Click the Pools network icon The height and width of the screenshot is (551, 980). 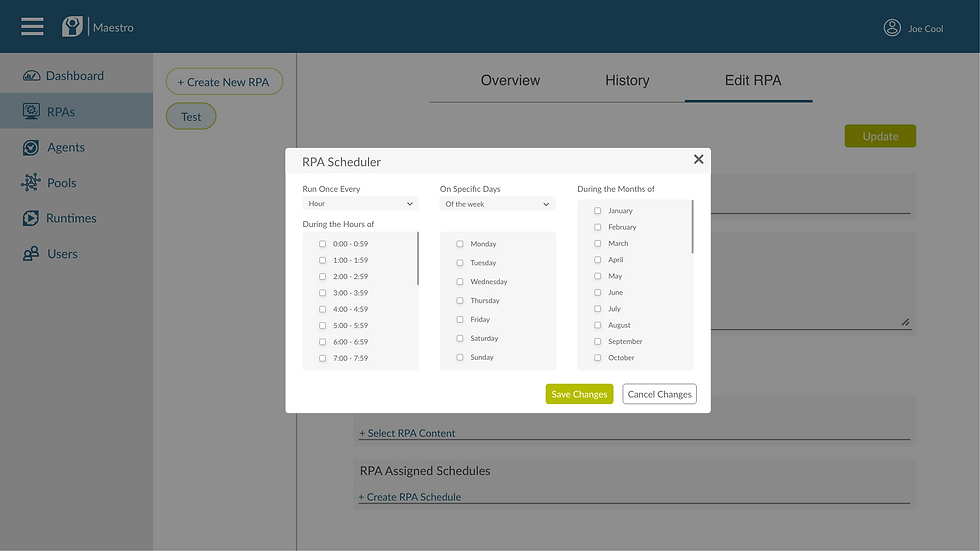coord(31,182)
